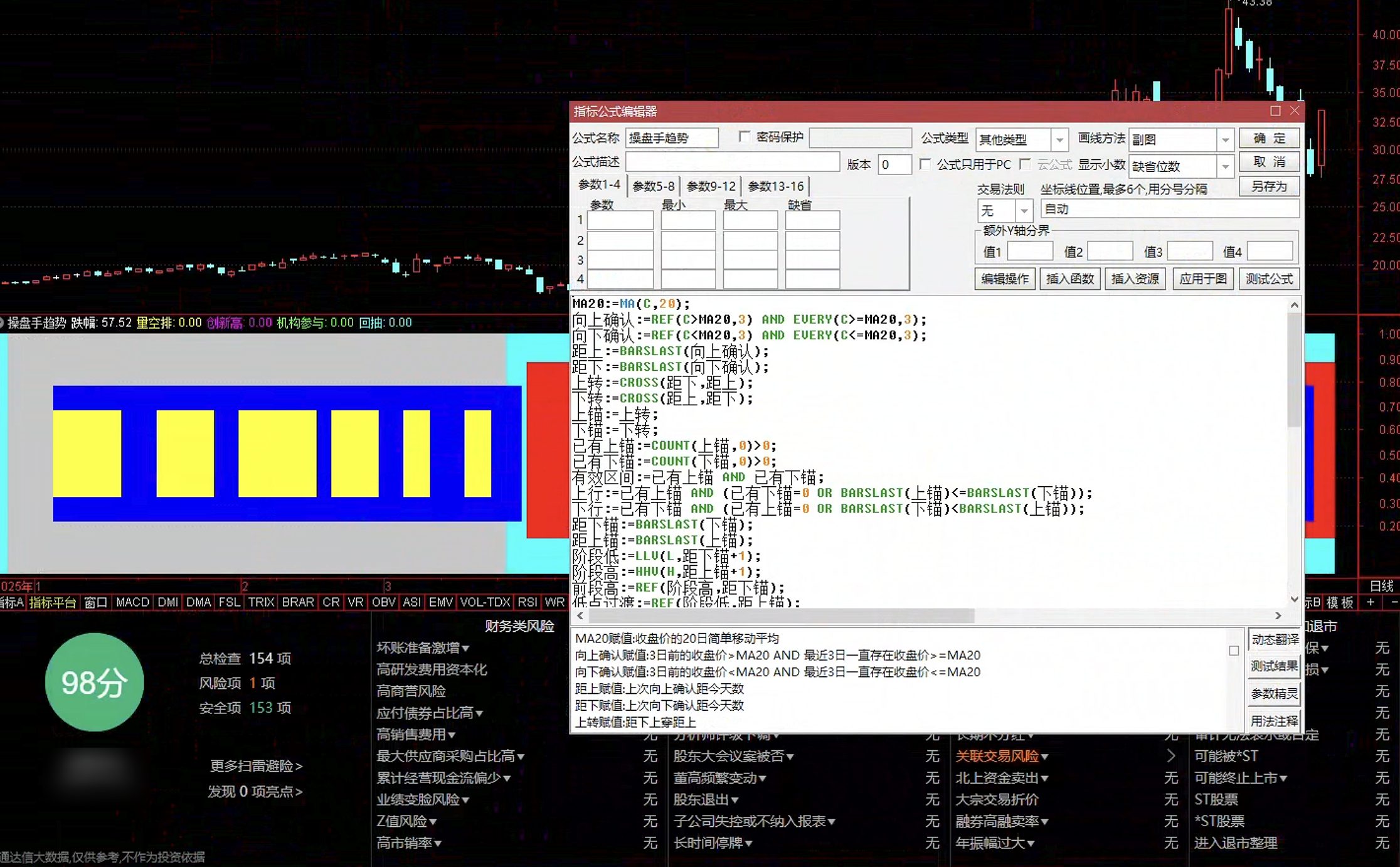Viewport: 1400px width, 867px height.
Task: Click the 取消 button
Action: click(x=1269, y=162)
